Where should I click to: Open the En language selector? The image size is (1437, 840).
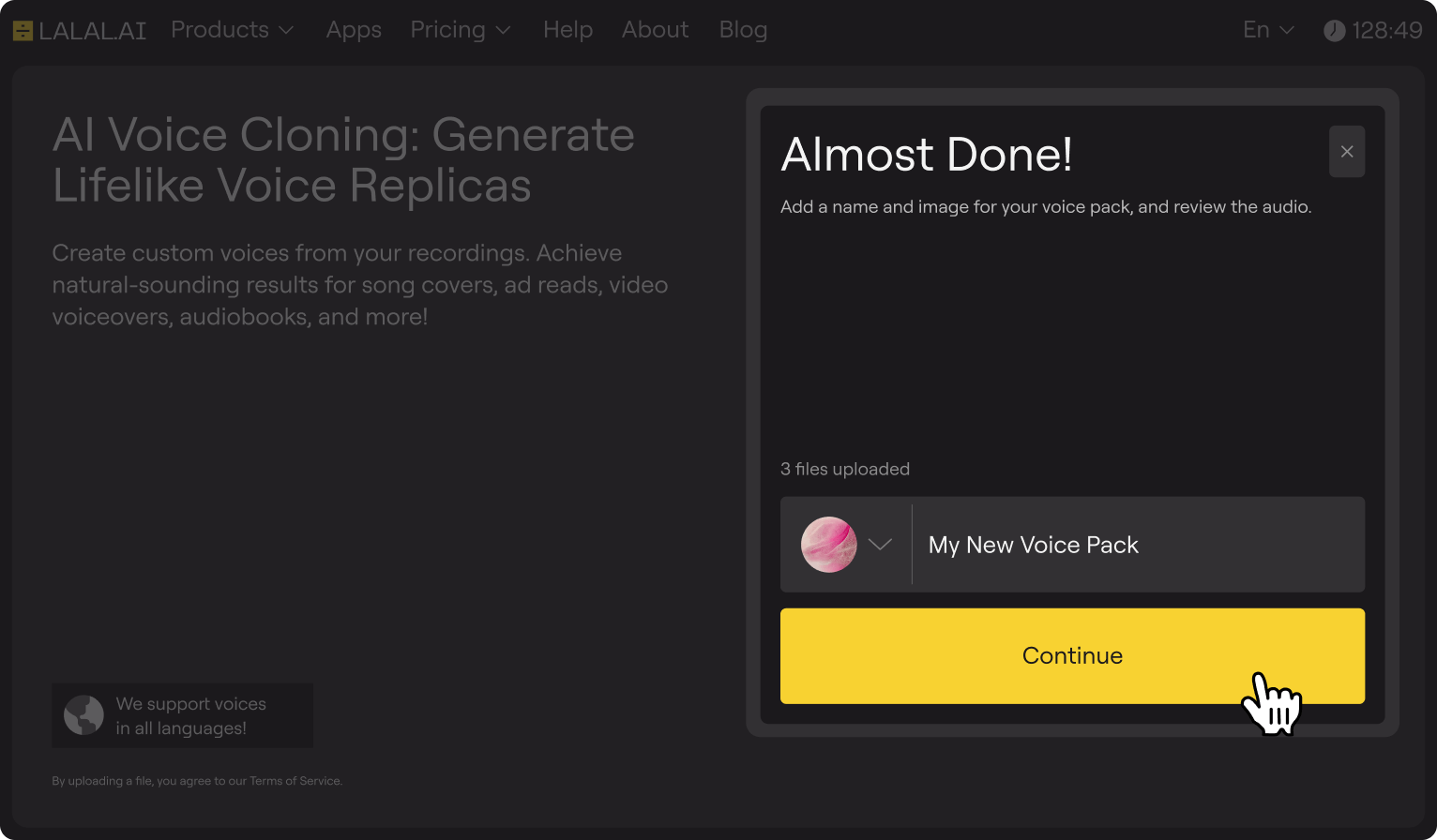[1267, 30]
